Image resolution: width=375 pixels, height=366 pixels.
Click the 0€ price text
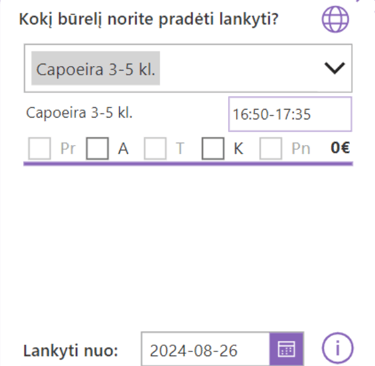click(340, 148)
